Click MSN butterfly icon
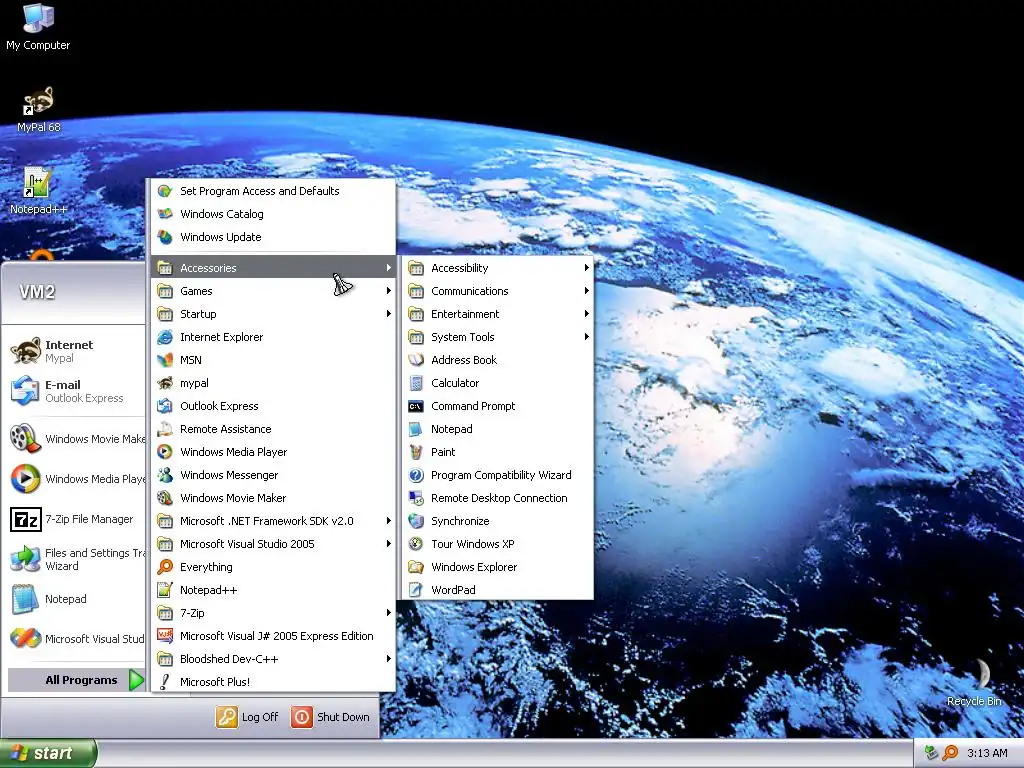Viewport: 1024px width, 768px height. pos(165,360)
